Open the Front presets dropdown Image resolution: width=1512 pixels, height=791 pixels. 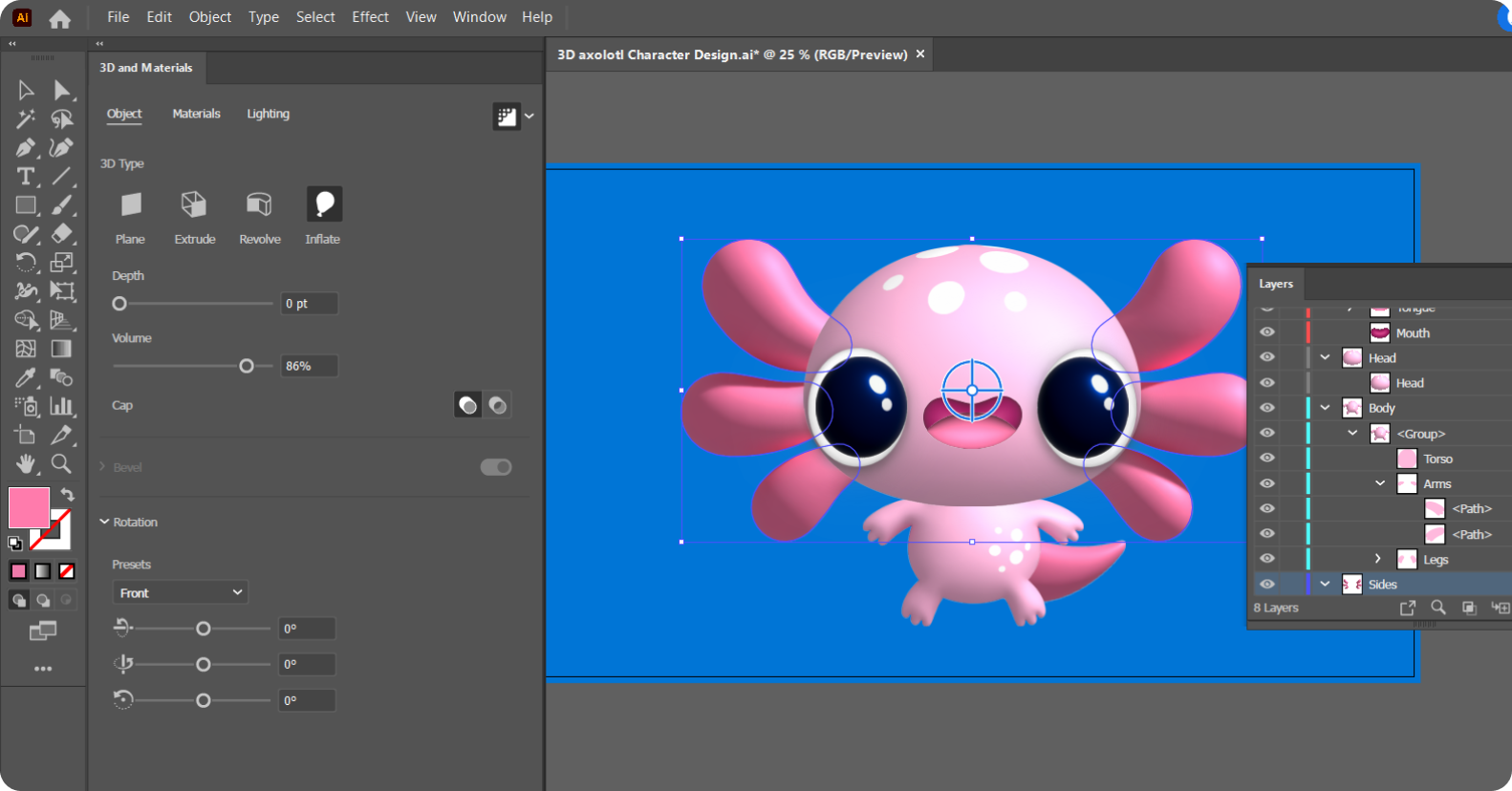(180, 593)
